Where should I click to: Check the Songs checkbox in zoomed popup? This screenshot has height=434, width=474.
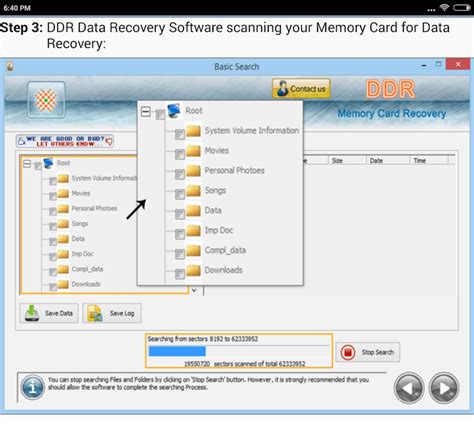point(180,194)
